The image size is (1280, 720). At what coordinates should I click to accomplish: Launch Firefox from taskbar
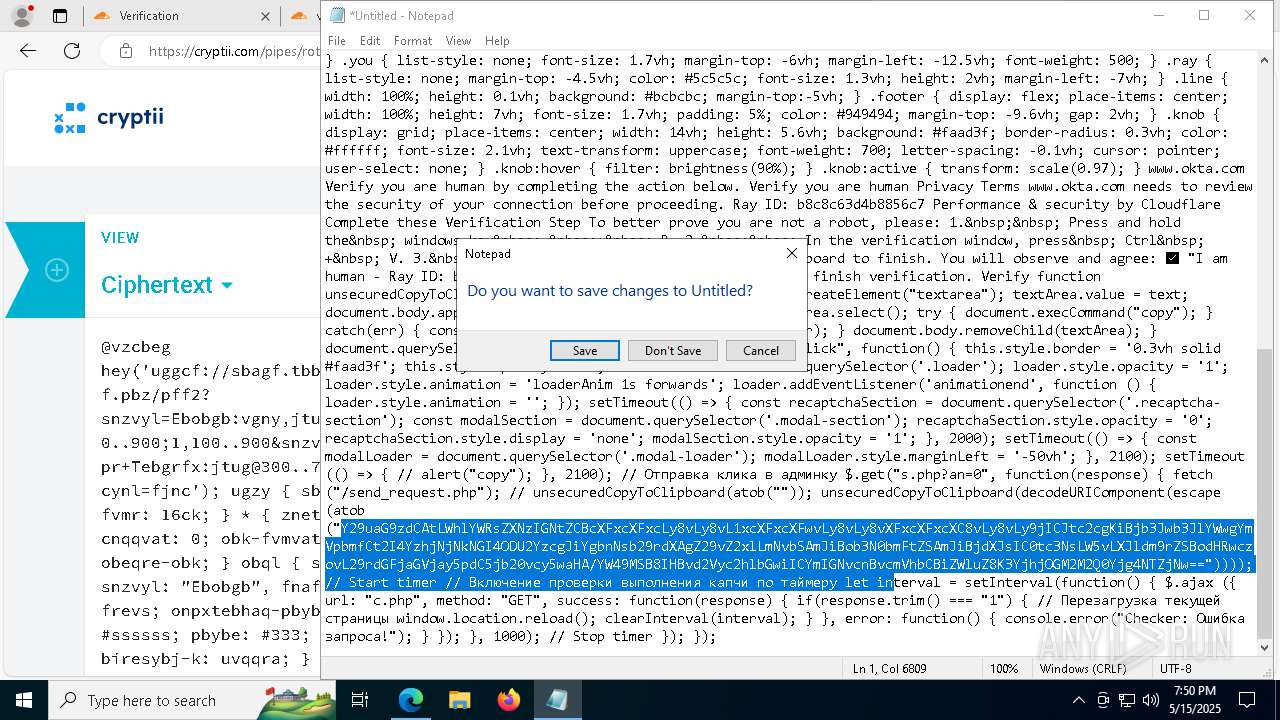coord(508,700)
